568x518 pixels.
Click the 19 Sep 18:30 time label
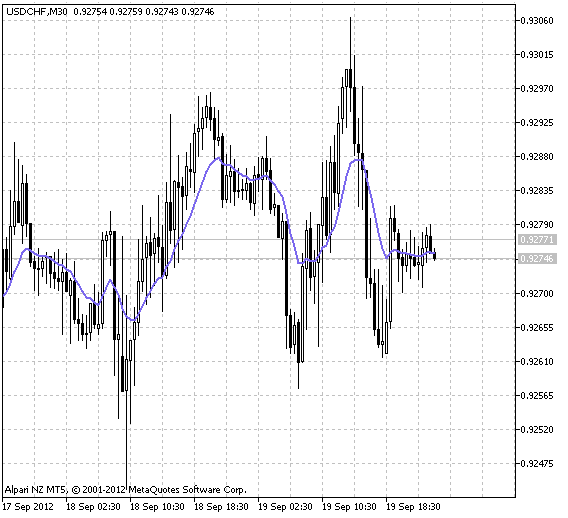pos(413,507)
